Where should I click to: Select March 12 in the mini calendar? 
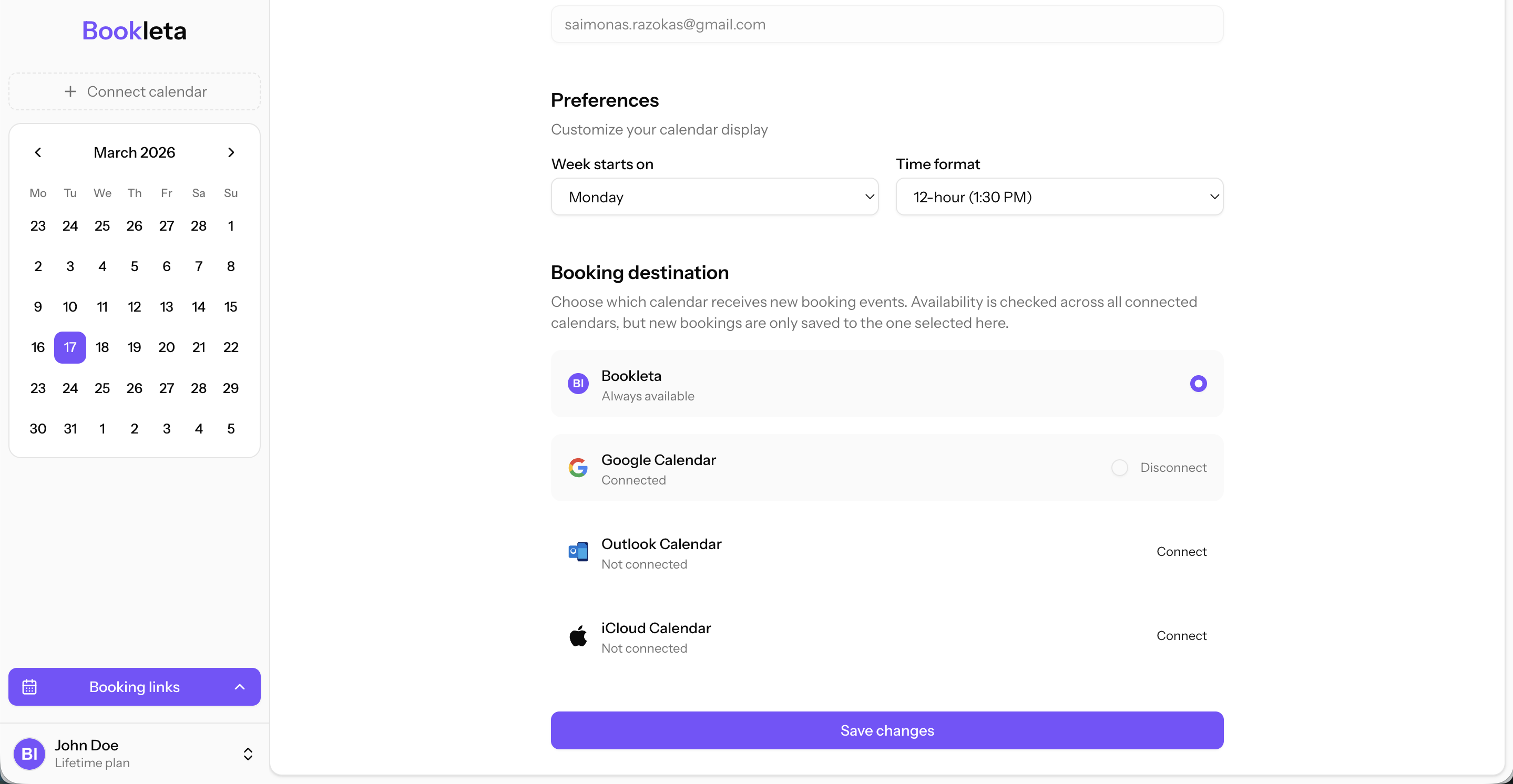[x=135, y=306]
